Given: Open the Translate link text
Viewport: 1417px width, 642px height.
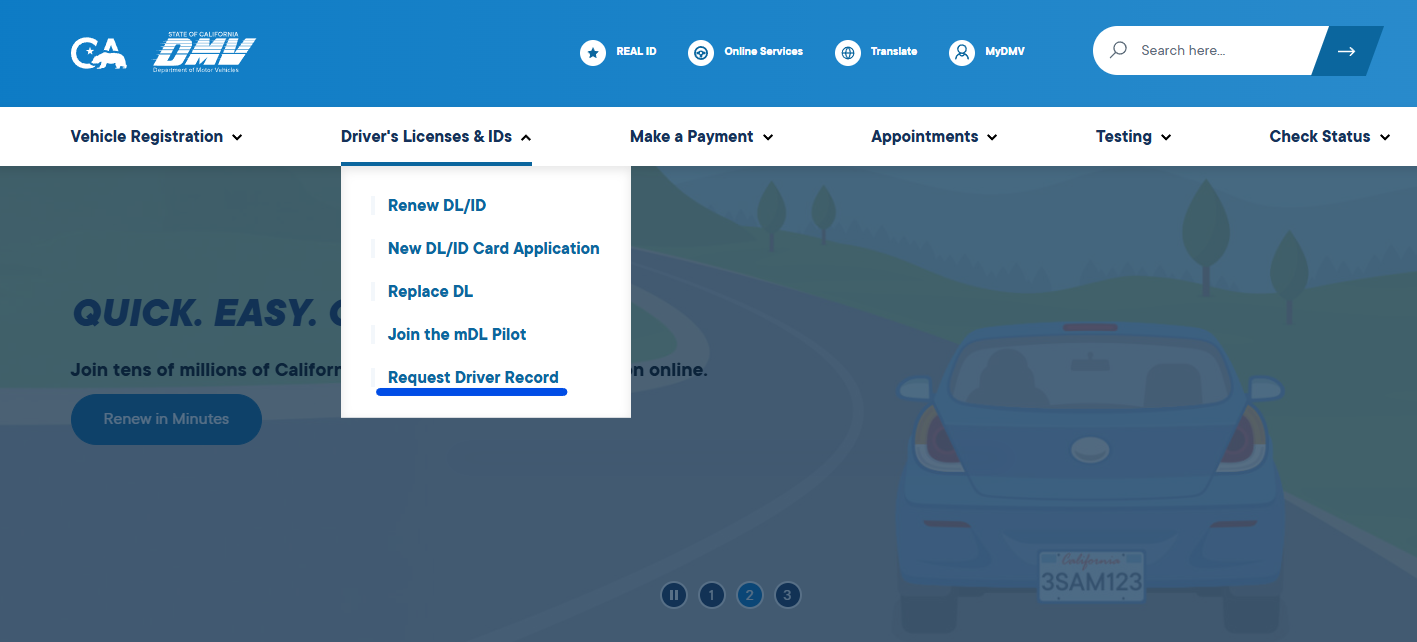Looking at the screenshot, I should pos(894,51).
